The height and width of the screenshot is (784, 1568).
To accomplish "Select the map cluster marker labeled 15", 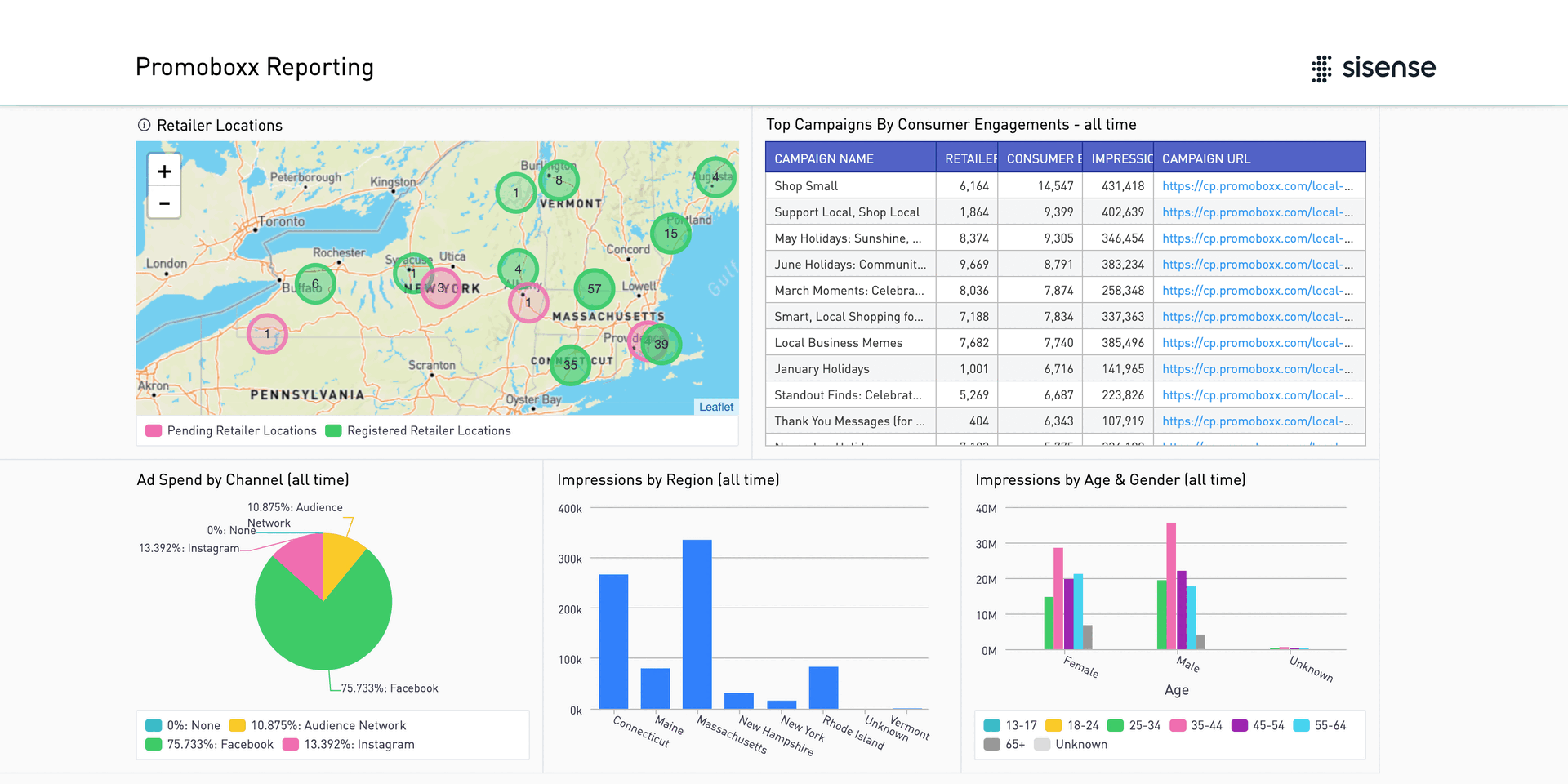I will (x=670, y=234).
